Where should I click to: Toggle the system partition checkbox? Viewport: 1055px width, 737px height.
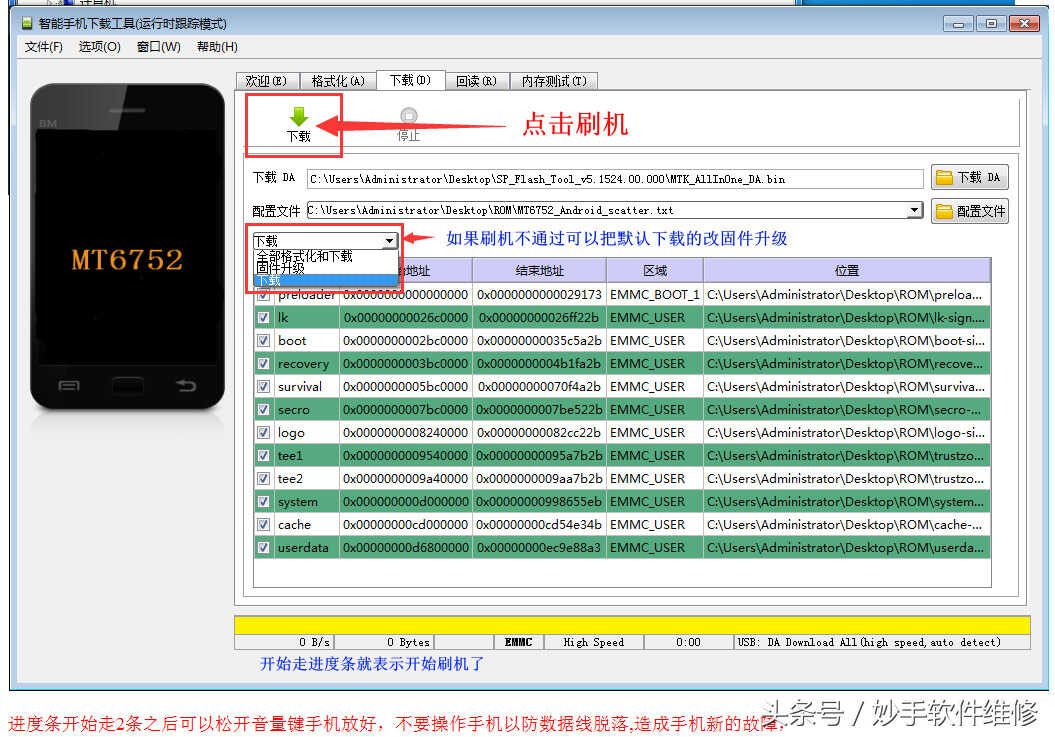pyautogui.click(x=264, y=502)
